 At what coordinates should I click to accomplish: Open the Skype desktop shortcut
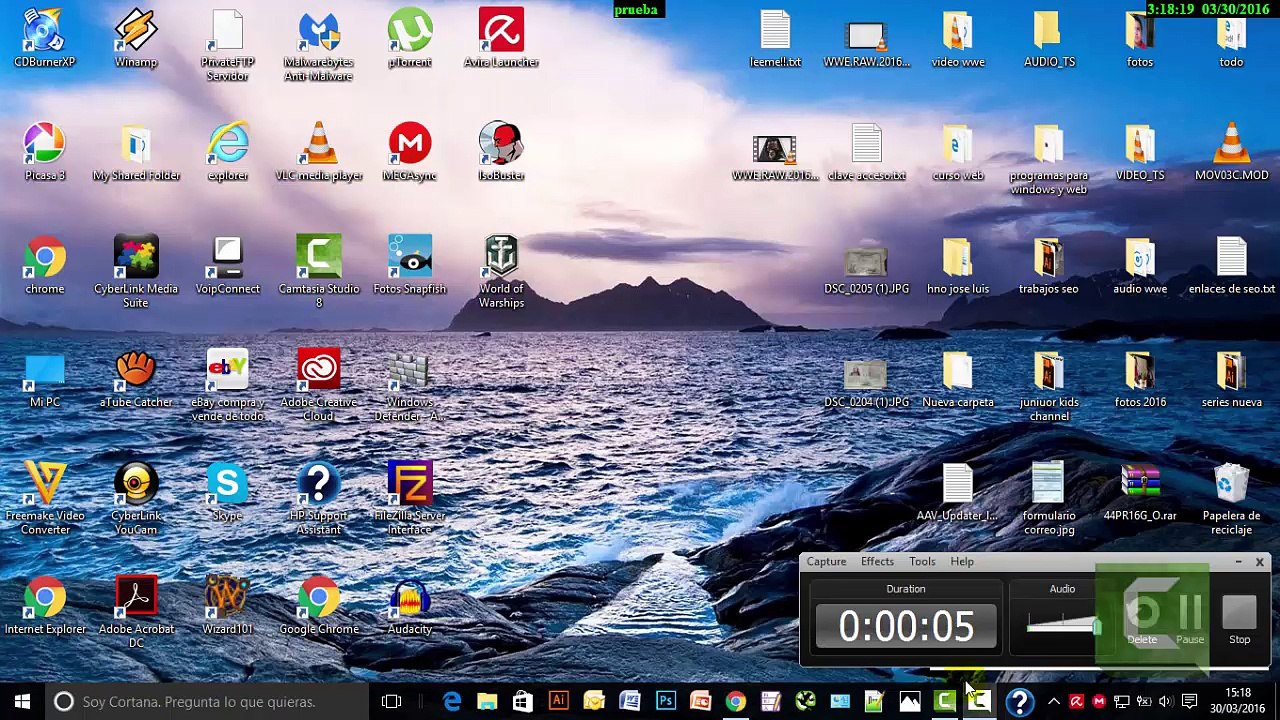tap(227, 491)
